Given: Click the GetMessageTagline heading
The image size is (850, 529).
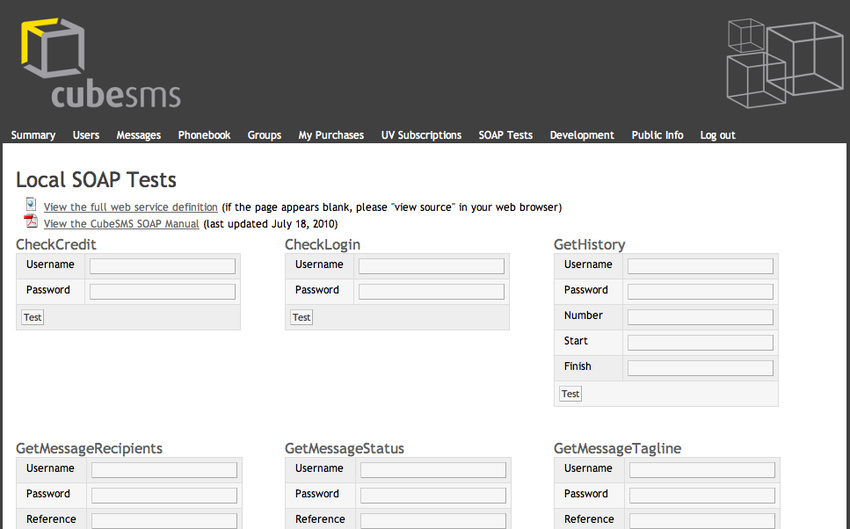Looking at the screenshot, I should coord(617,448).
